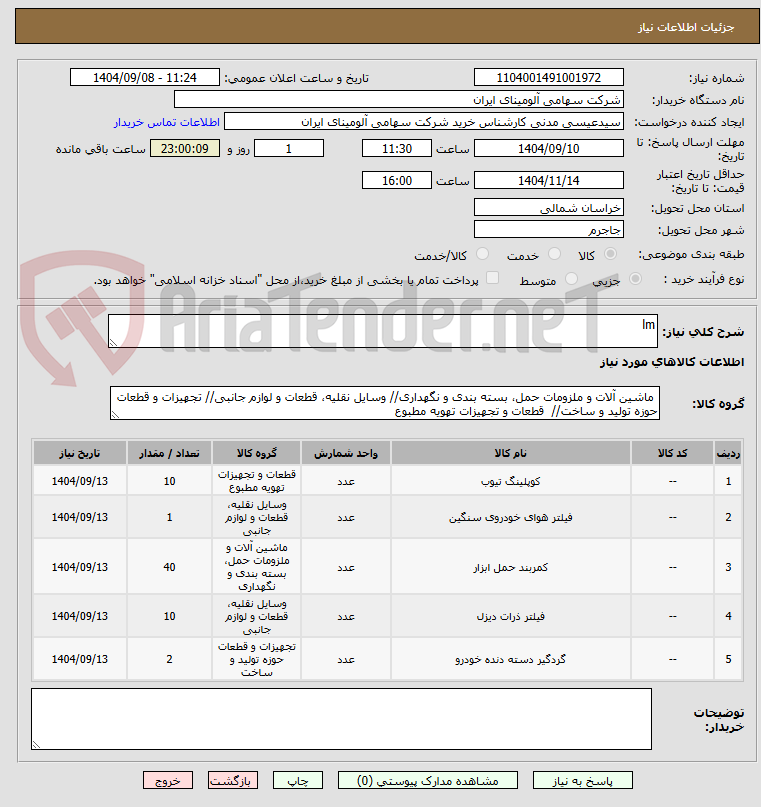Viewport: 761px width, 807px height.
Task: Select the 'متوسط' purchase type radio
Action: [571, 278]
